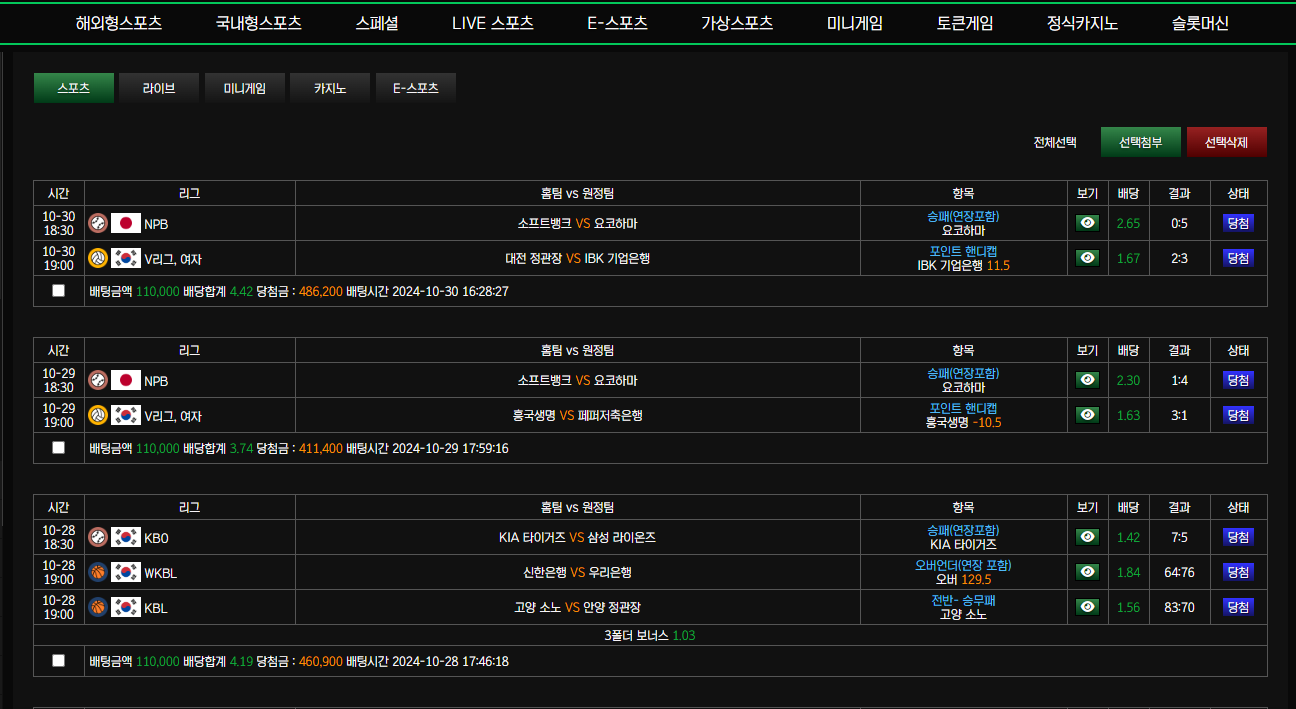This screenshot has width=1296, height=709.
Task: Click the eye icon for KIA 타이거즈 match
Action: [1087, 537]
